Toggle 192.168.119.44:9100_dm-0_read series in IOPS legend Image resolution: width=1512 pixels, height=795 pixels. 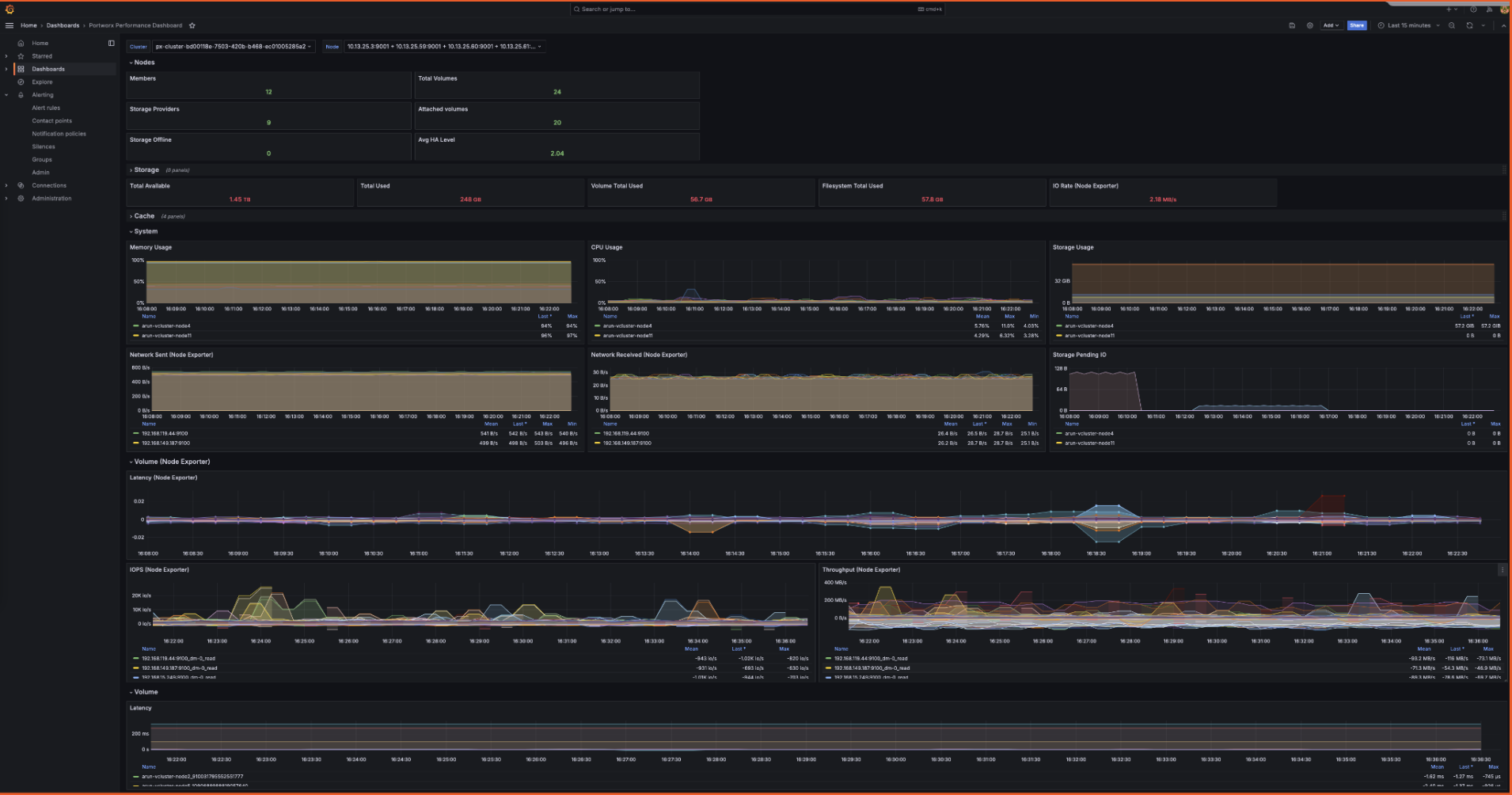179,659
